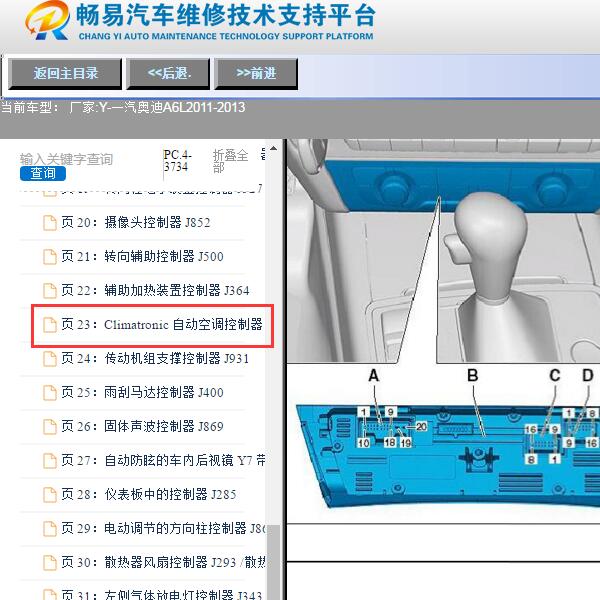The width and height of the screenshot is (600, 600).
Task: Click pin number 20 on connector A
Action: click(421, 426)
